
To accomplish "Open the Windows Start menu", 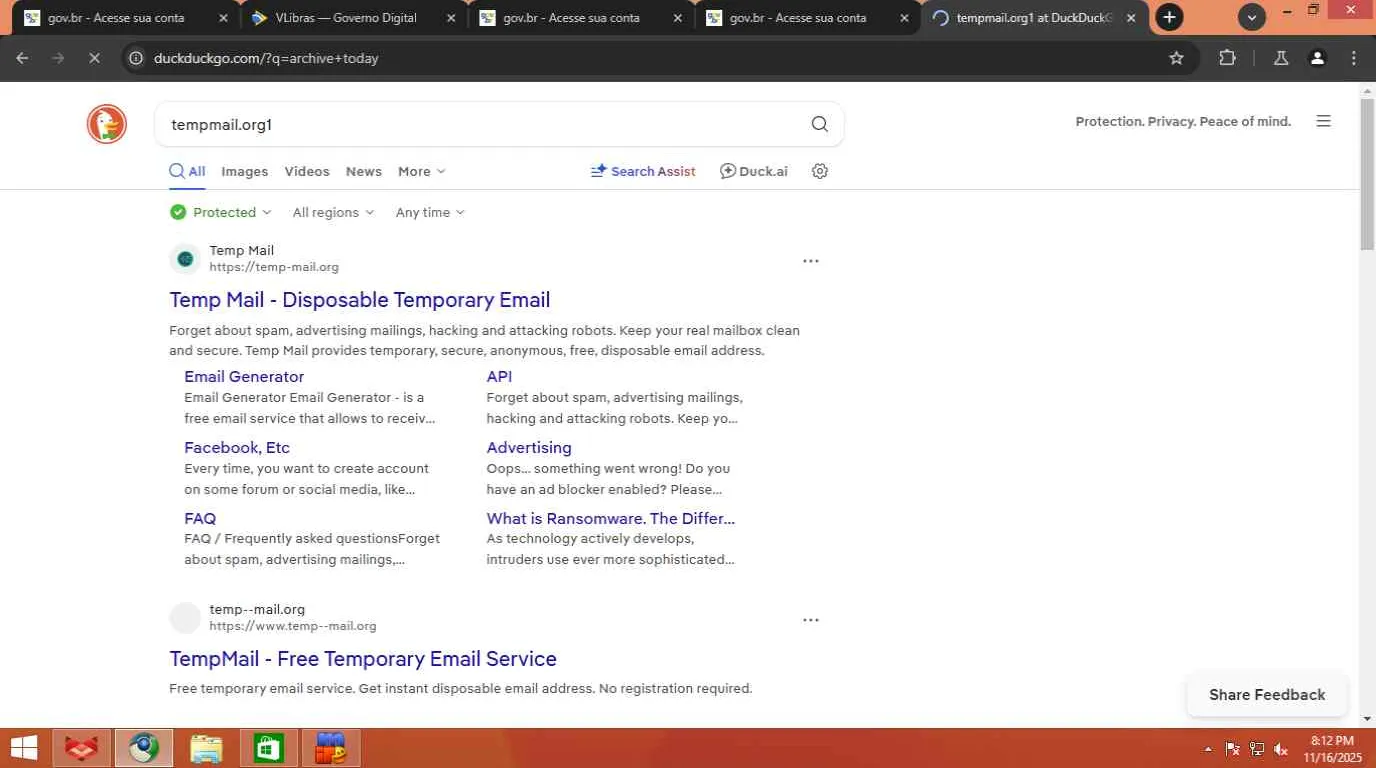I will (24, 748).
